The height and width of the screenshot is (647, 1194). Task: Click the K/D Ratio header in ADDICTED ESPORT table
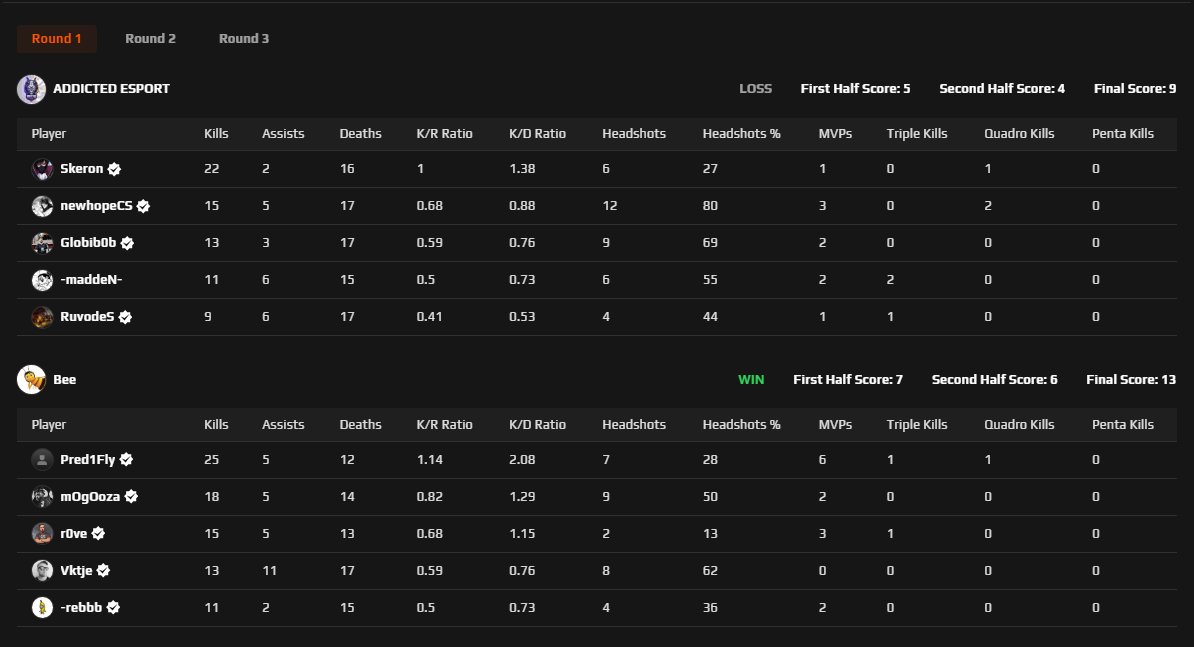(x=538, y=134)
